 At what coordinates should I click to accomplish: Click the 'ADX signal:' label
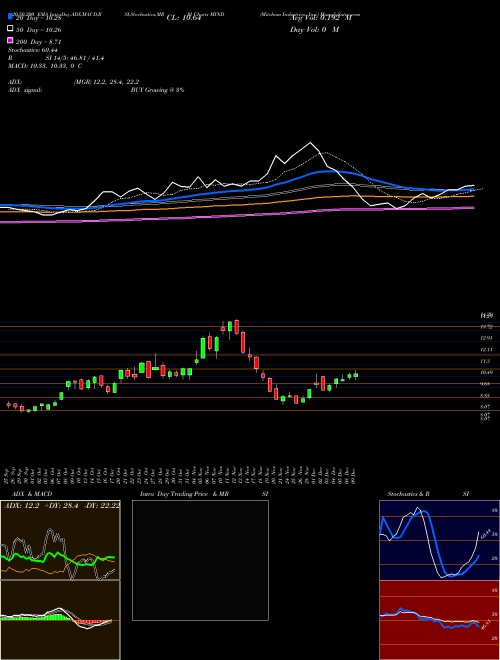[x=24, y=90]
